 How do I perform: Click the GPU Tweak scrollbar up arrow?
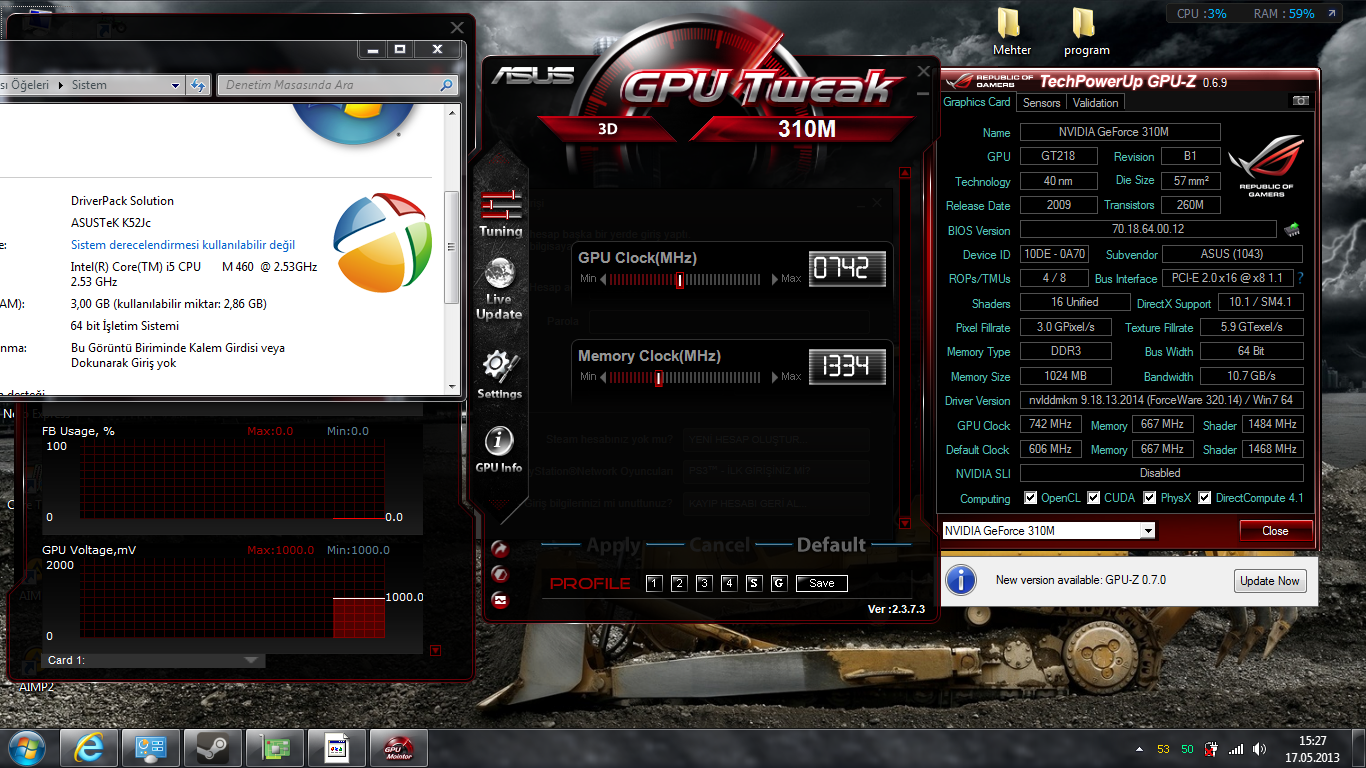(905, 173)
